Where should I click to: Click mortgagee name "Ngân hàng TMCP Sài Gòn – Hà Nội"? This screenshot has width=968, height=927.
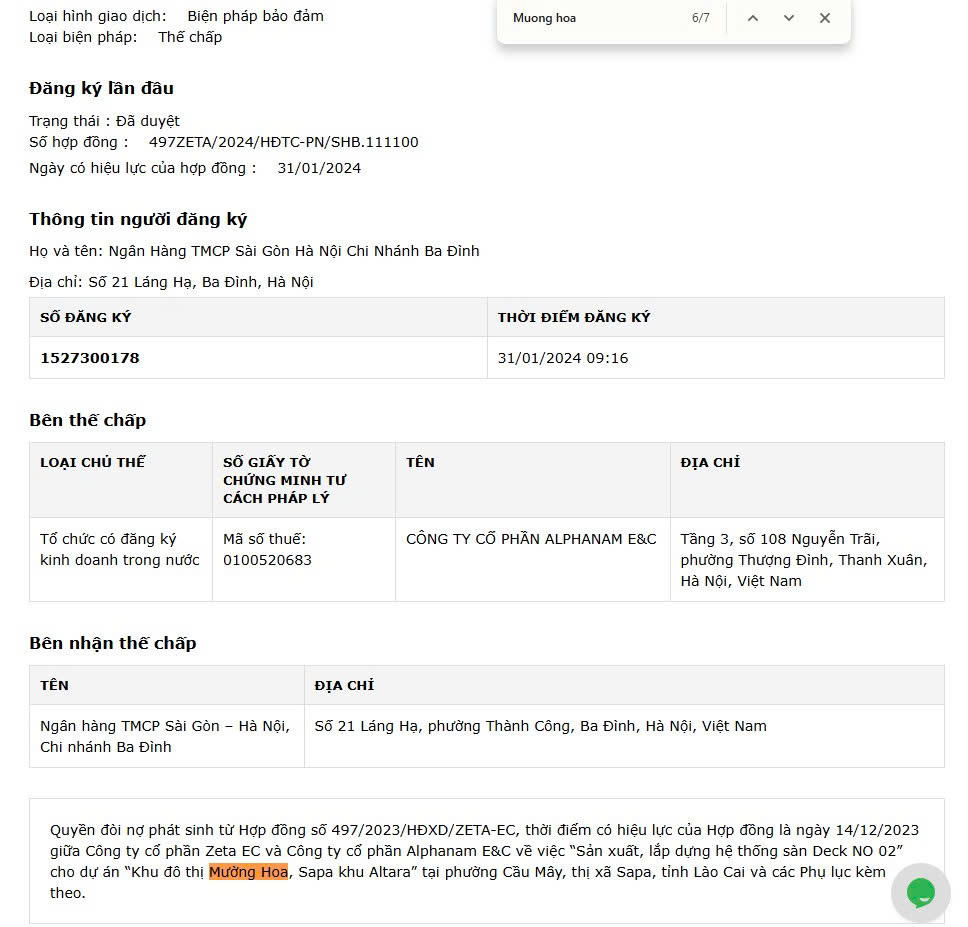pyautogui.click(x=165, y=736)
